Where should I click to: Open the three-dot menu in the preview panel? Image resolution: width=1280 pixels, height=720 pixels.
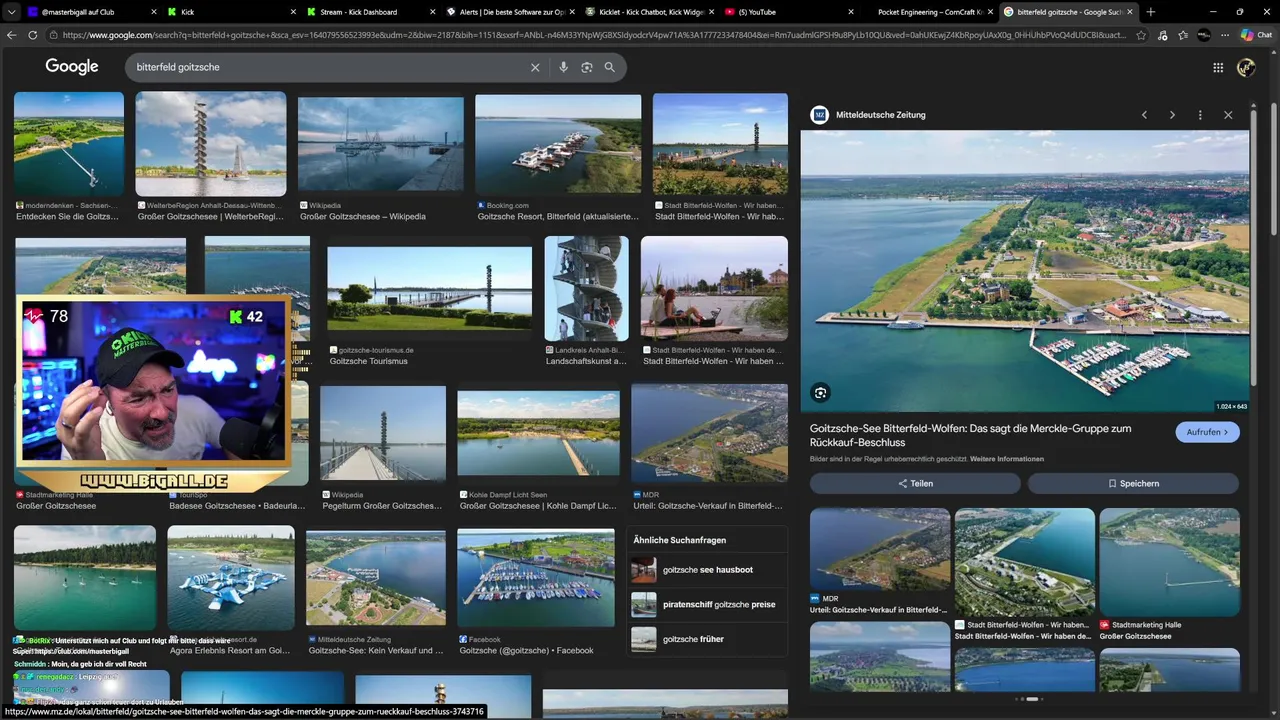pos(1200,115)
